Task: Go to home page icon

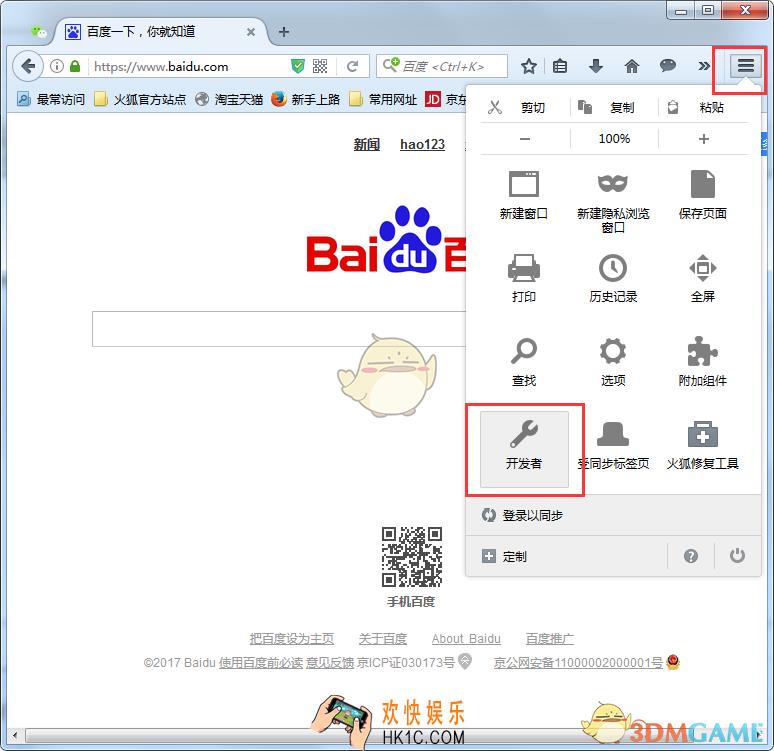Action: click(632, 66)
